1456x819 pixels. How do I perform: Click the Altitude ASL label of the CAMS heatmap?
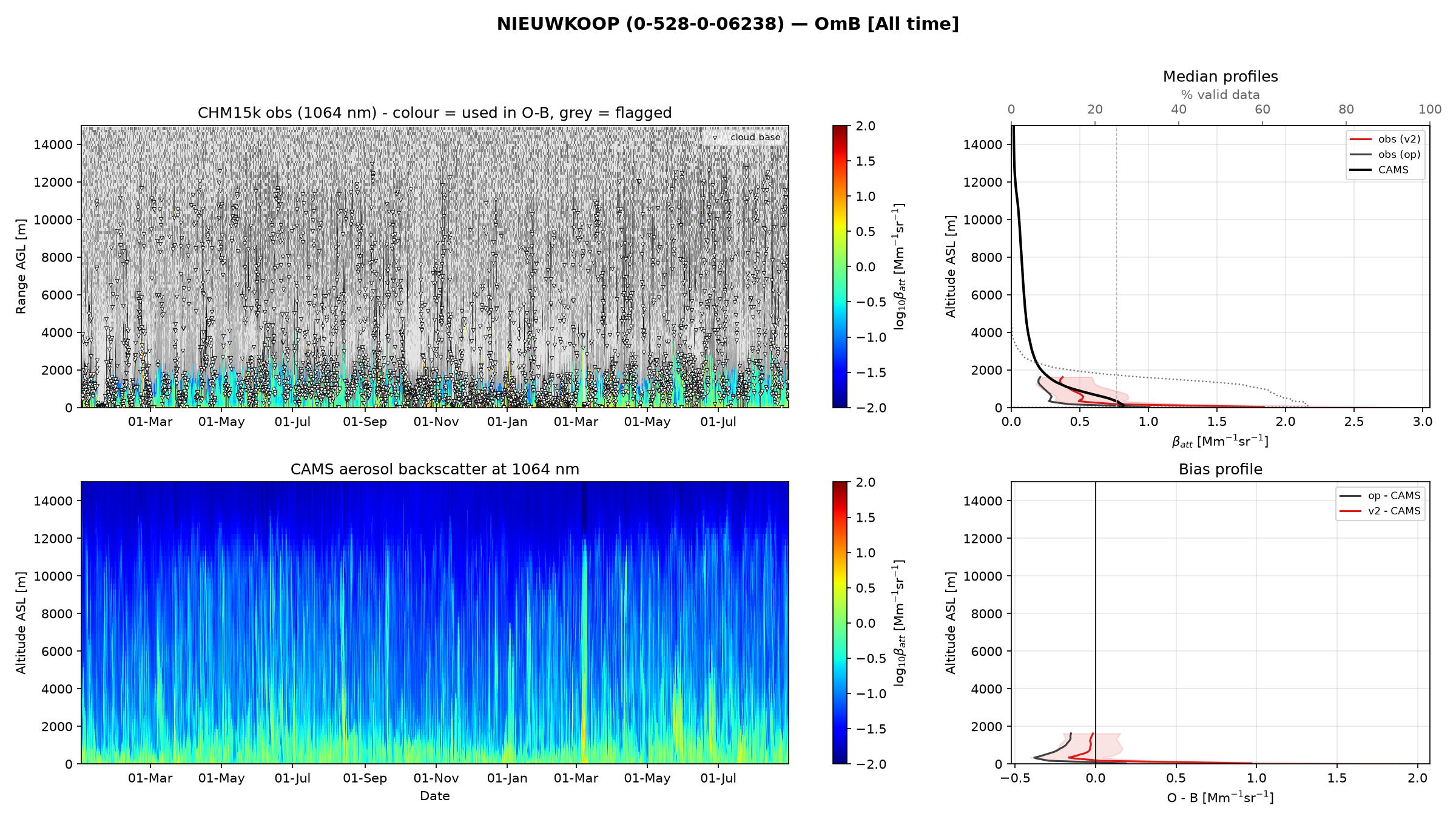pos(21,622)
